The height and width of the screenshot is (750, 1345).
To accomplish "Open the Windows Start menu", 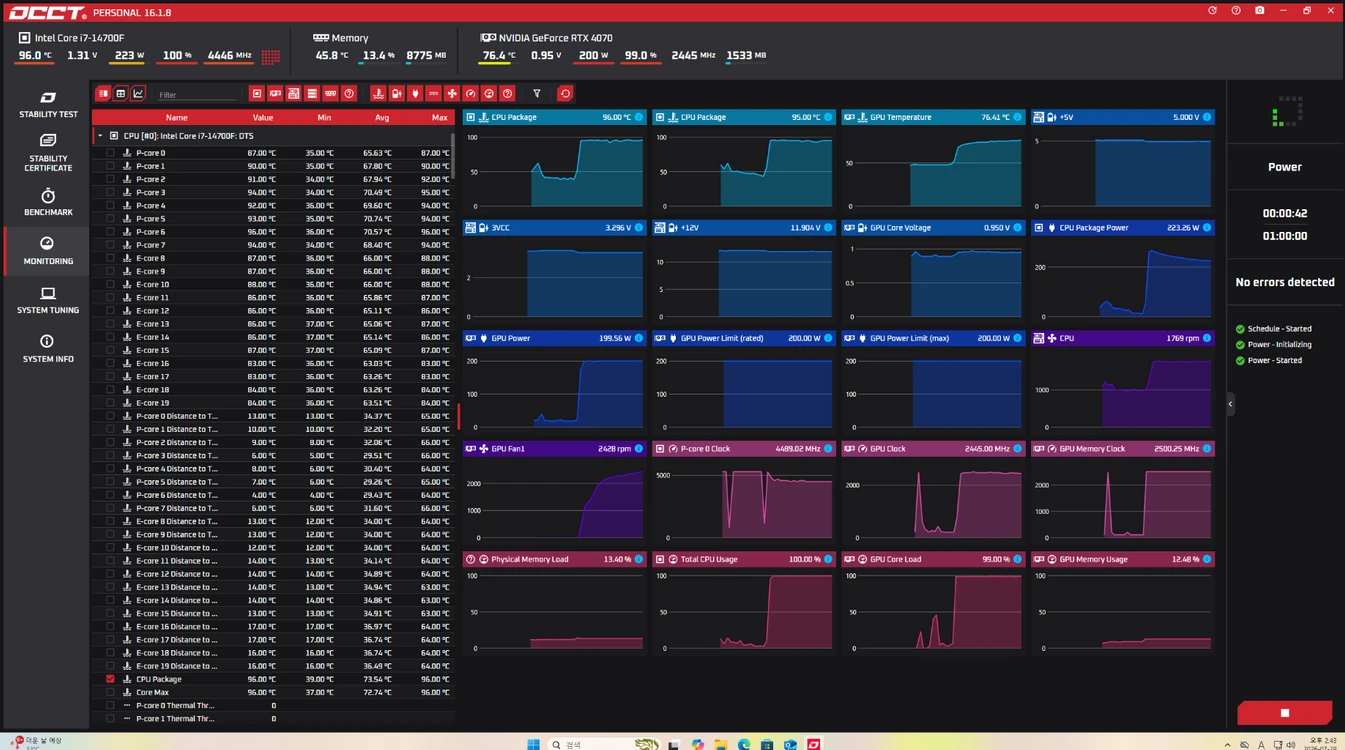I will pos(533,744).
